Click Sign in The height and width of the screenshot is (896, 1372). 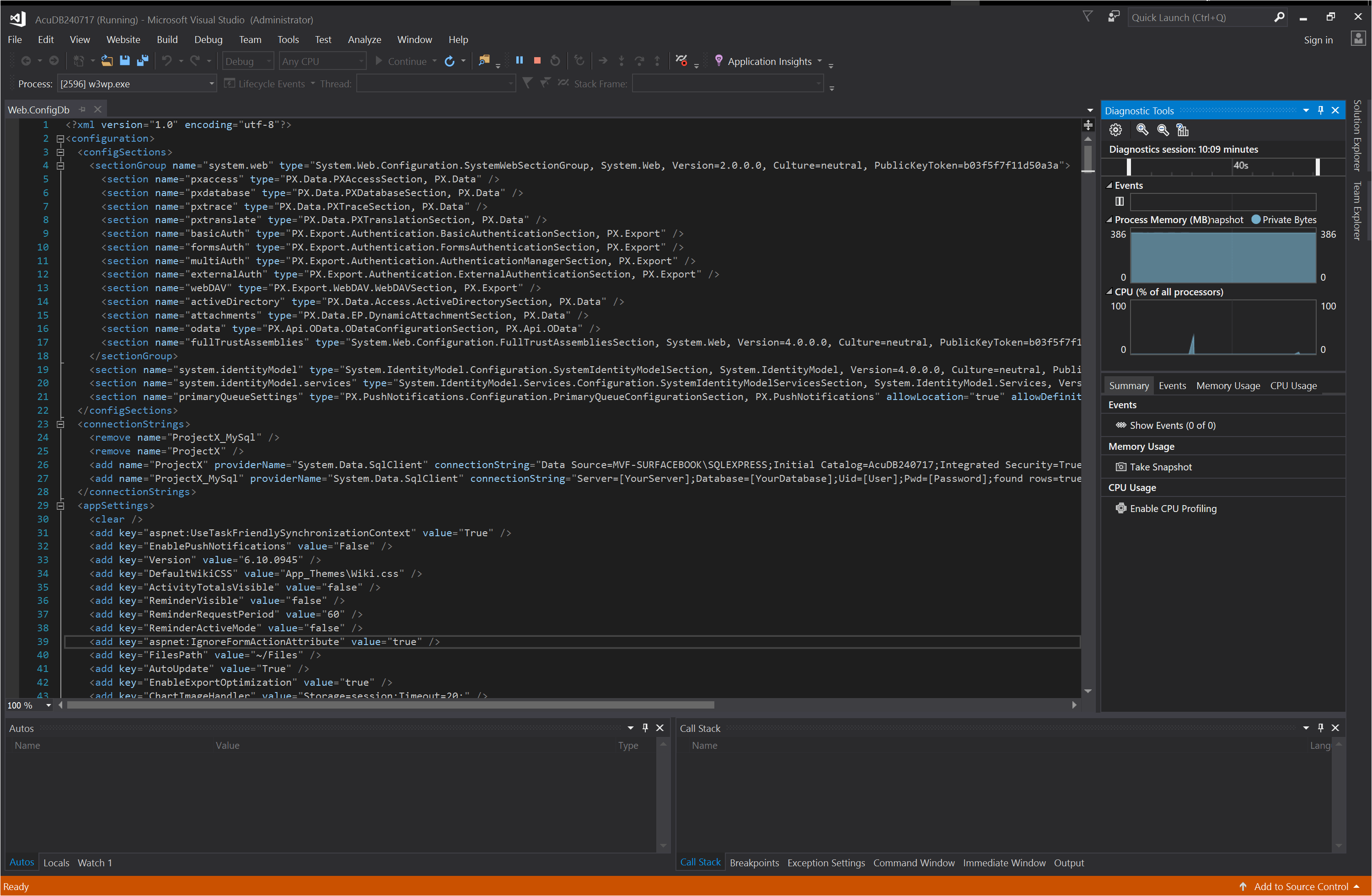pos(1318,40)
